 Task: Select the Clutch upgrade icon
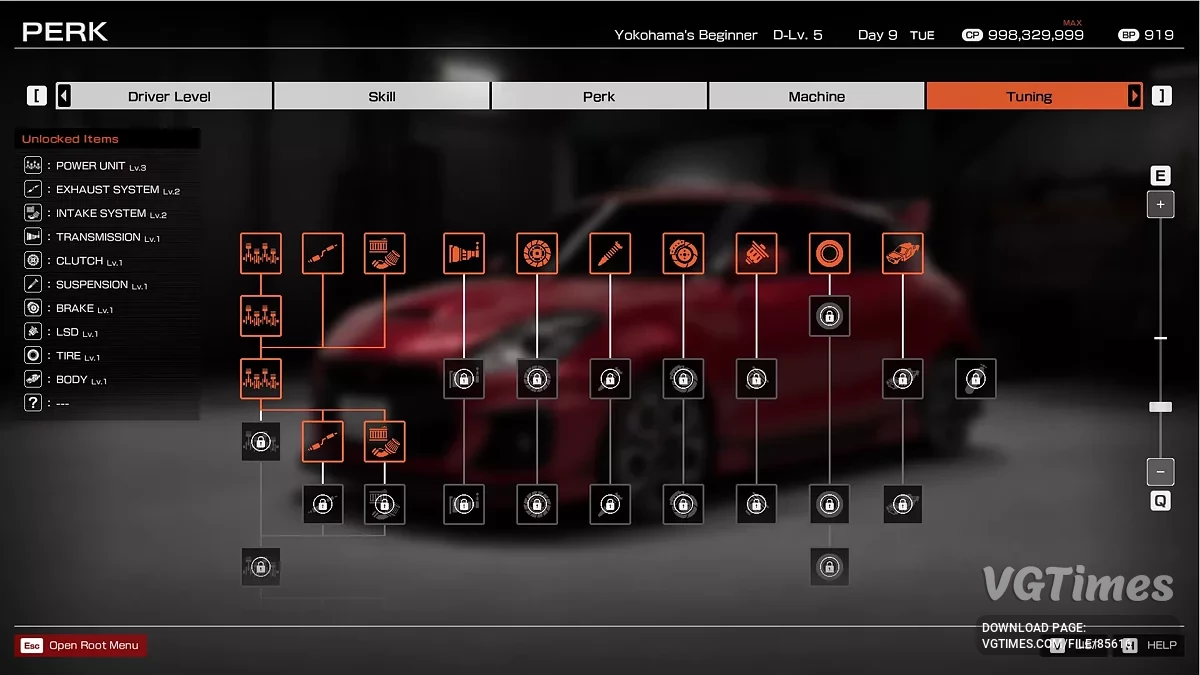tap(537, 253)
